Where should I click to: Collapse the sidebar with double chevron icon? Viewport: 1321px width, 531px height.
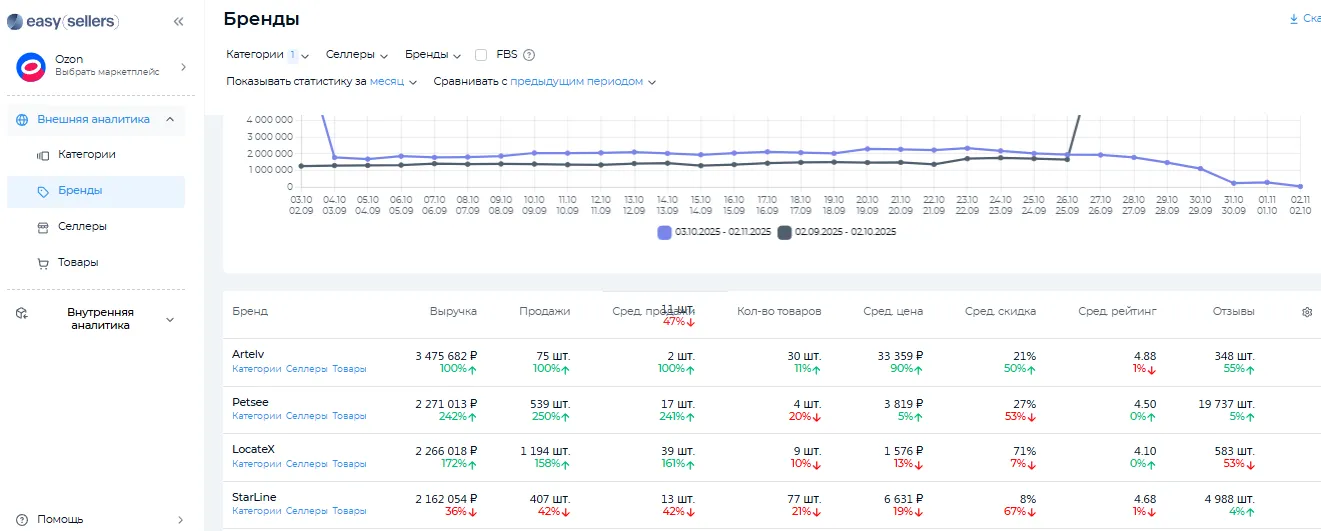point(178,21)
